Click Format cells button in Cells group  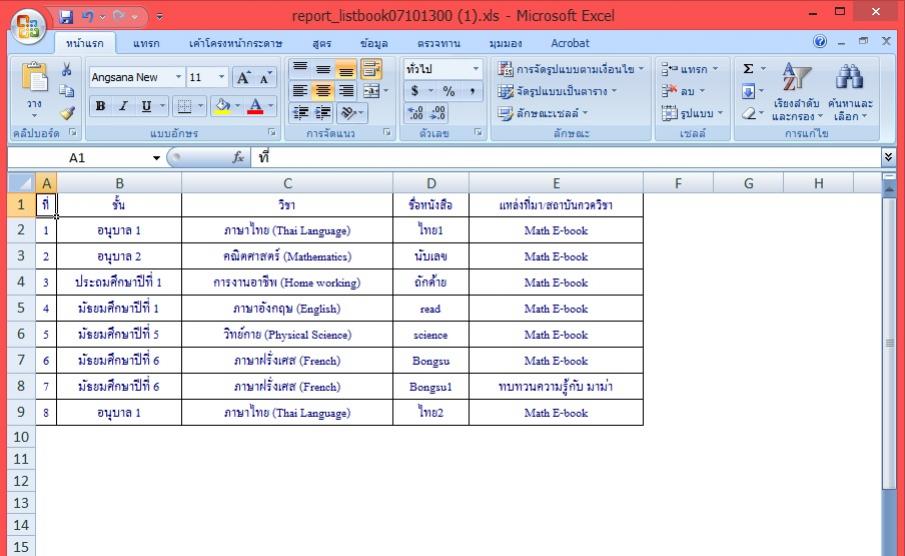(692, 113)
